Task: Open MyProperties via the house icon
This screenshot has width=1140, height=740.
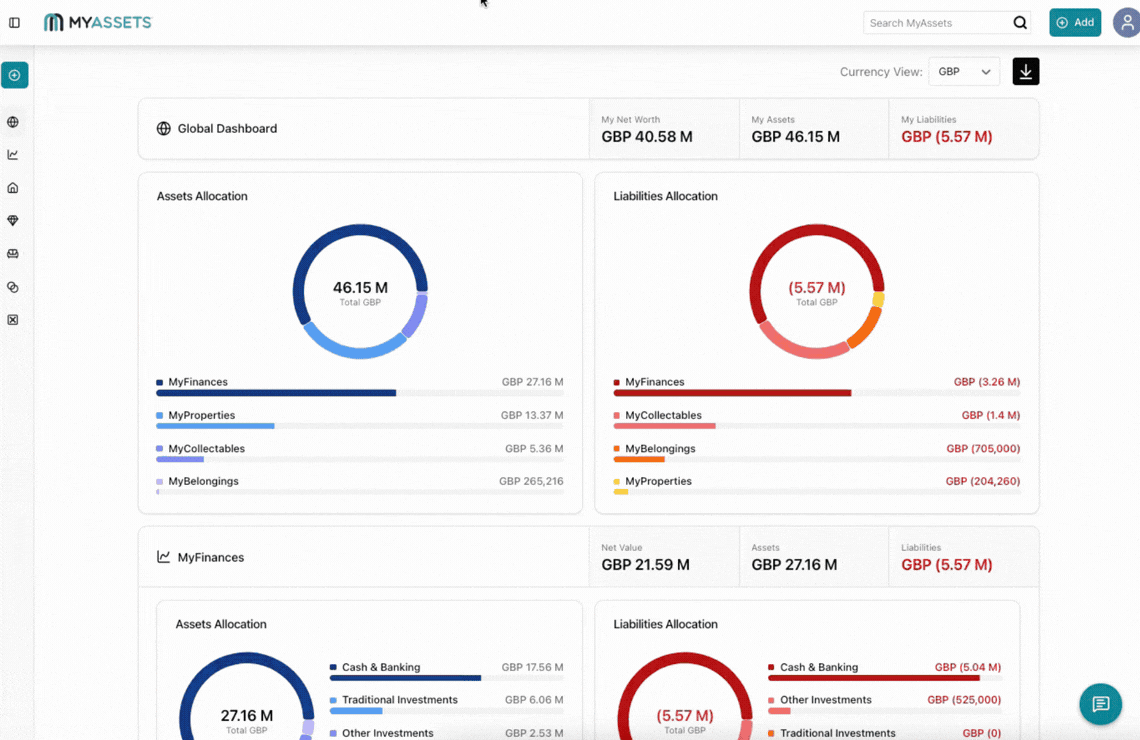Action: click(x=14, y=187)
